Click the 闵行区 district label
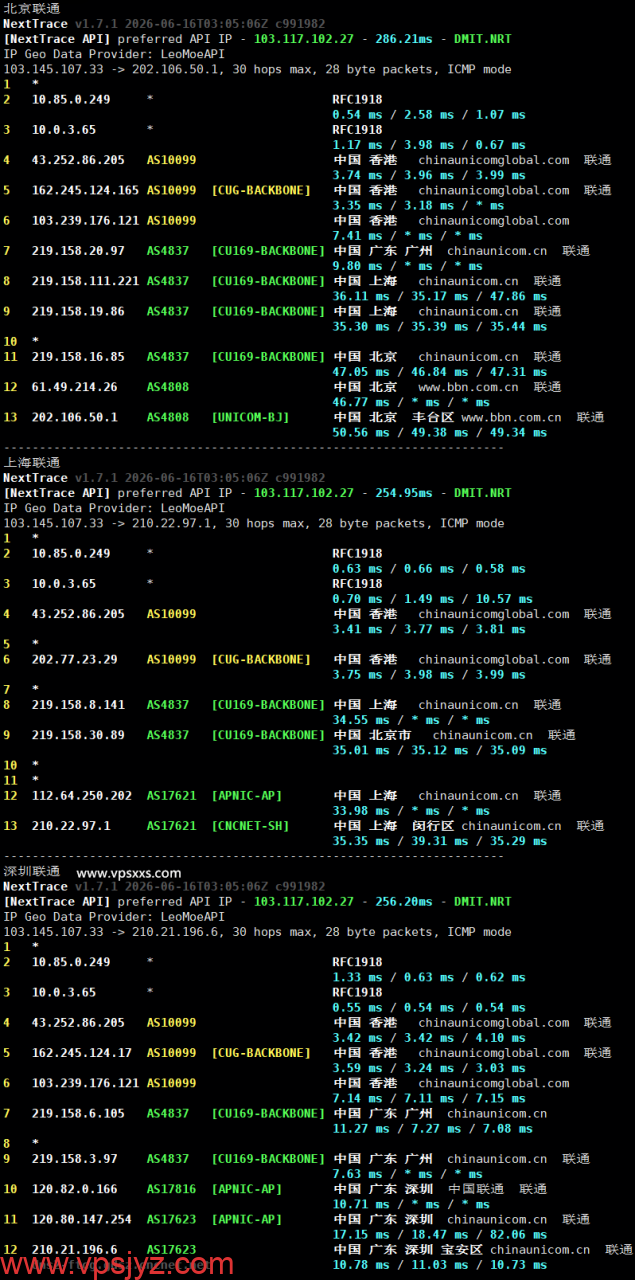635x1280 pixels. (x=435, y=826)
